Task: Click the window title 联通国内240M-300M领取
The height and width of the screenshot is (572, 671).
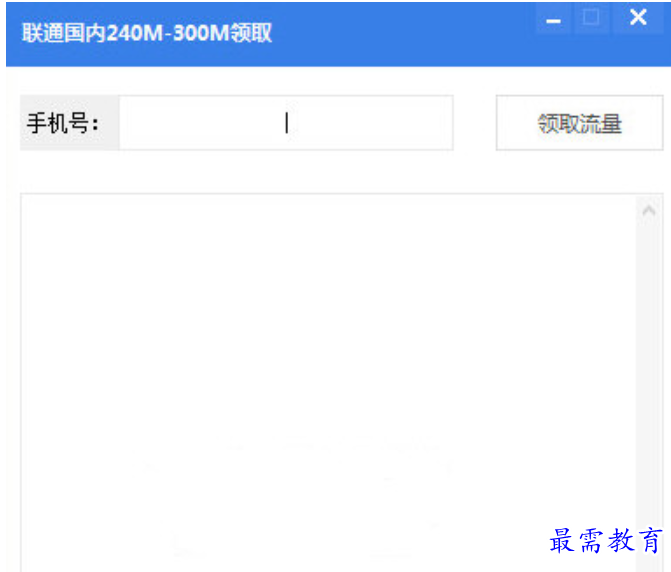Action: [x=147, y=33]
